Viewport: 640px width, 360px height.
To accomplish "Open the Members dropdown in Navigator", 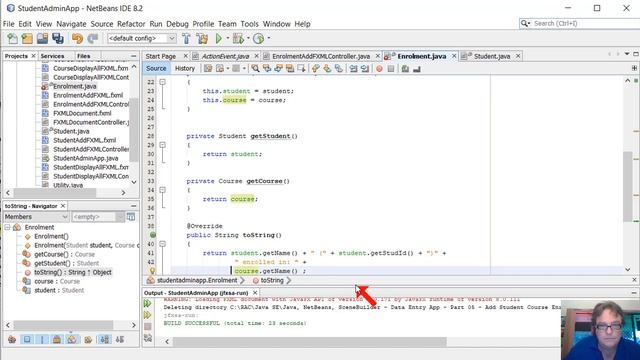I will 36,217.
